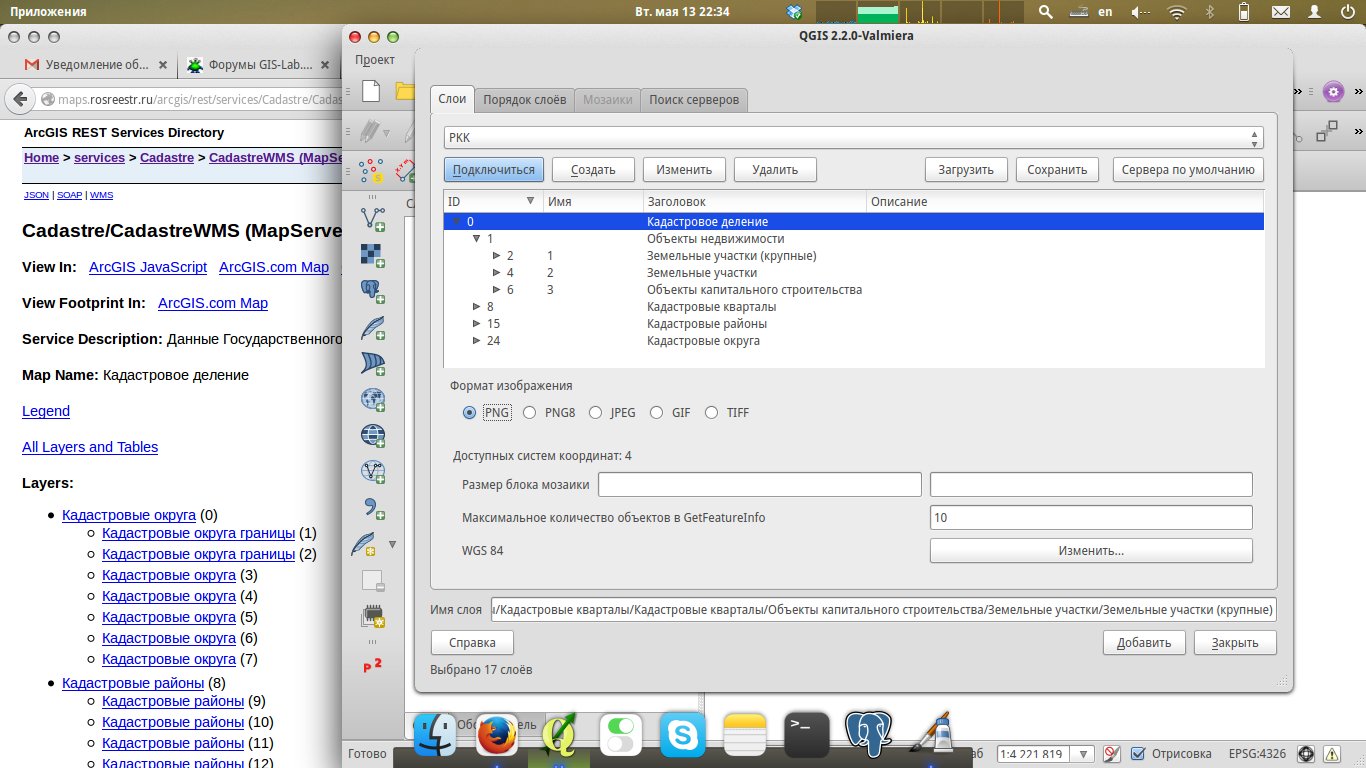Click the Add WFS Layer globe icon
Image resolution: width=1366 pixels, height=768 pixels.
pyautogui.click(x=373, y=471)
